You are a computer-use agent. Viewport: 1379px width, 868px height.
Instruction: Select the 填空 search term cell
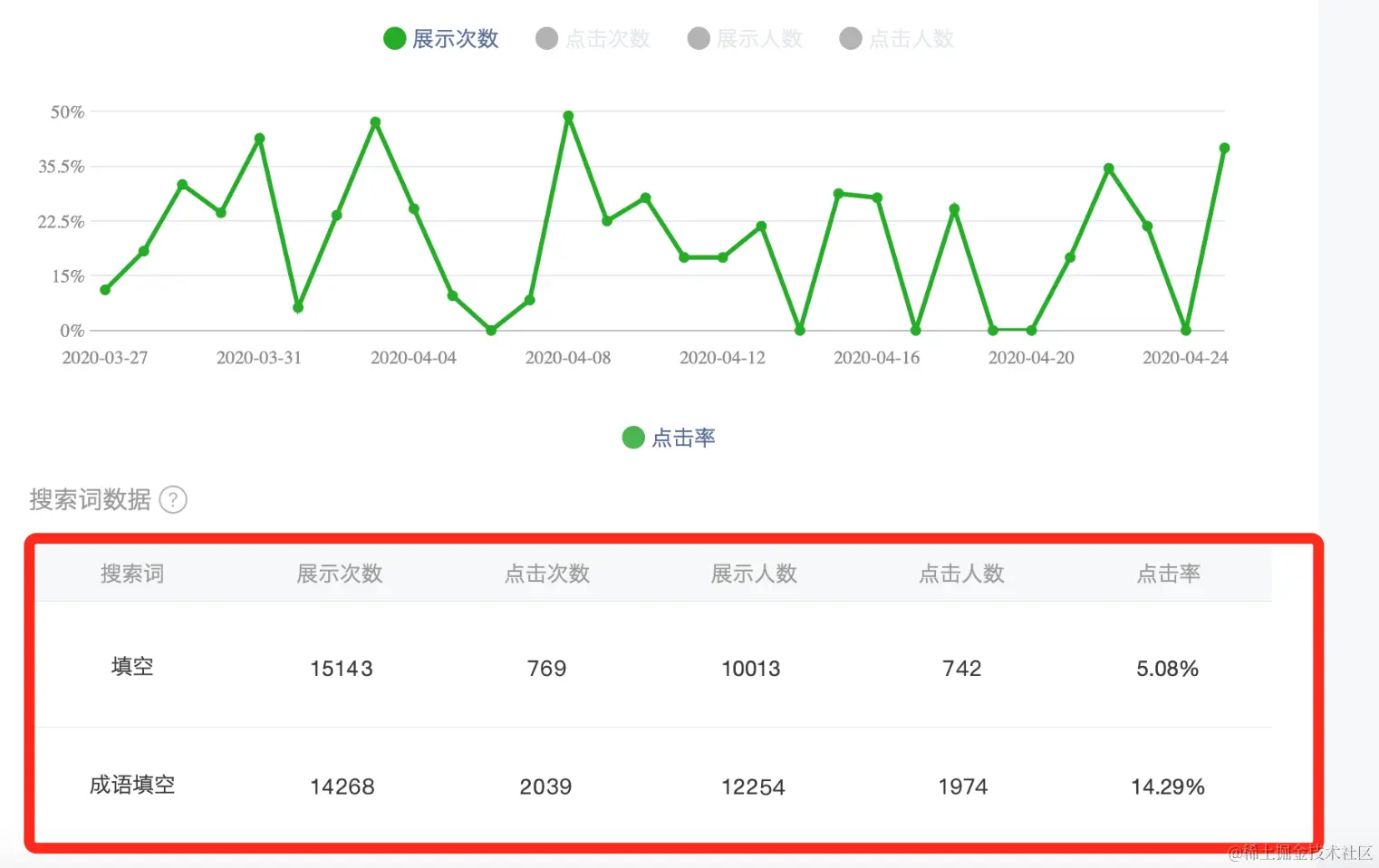pos(132,667)
